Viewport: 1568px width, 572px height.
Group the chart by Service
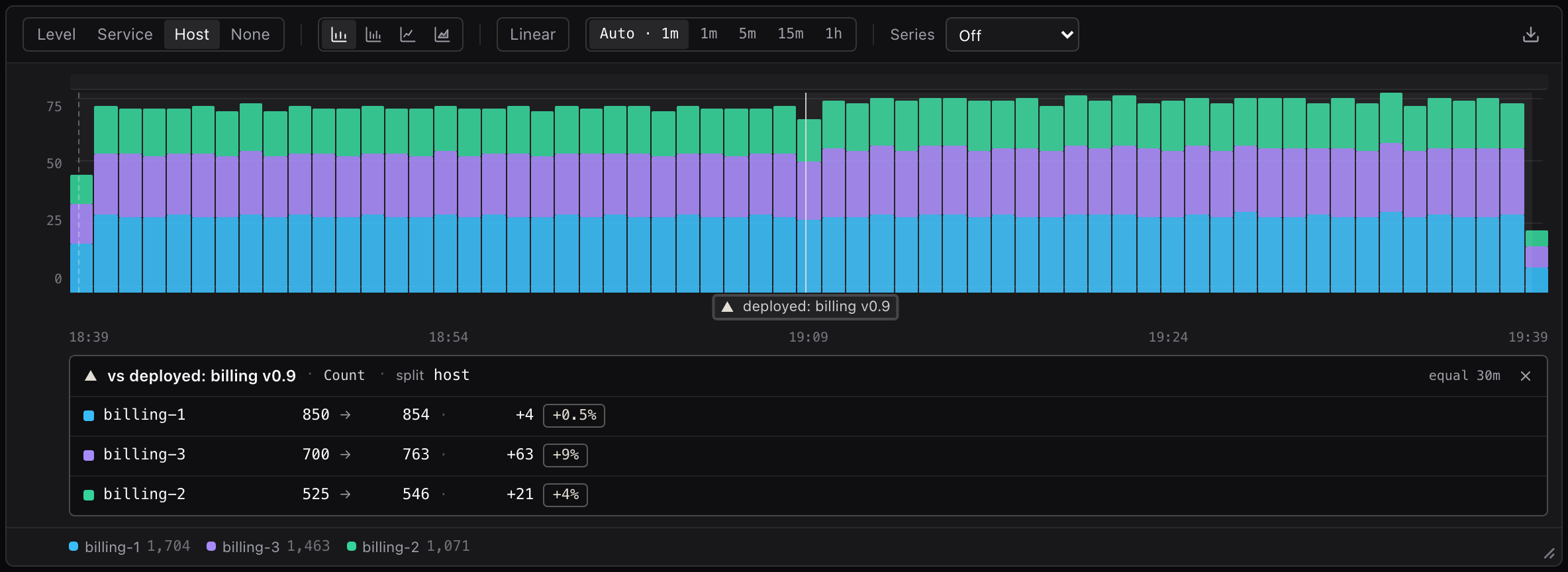point(125,34)
